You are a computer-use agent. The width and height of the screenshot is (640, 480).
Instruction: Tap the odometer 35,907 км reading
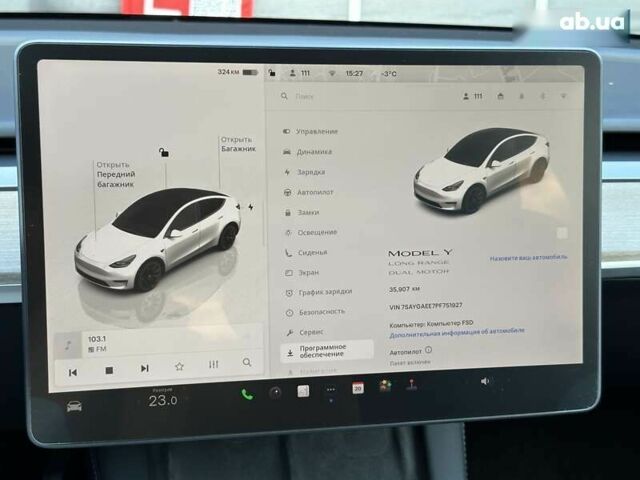coord(404,289)
